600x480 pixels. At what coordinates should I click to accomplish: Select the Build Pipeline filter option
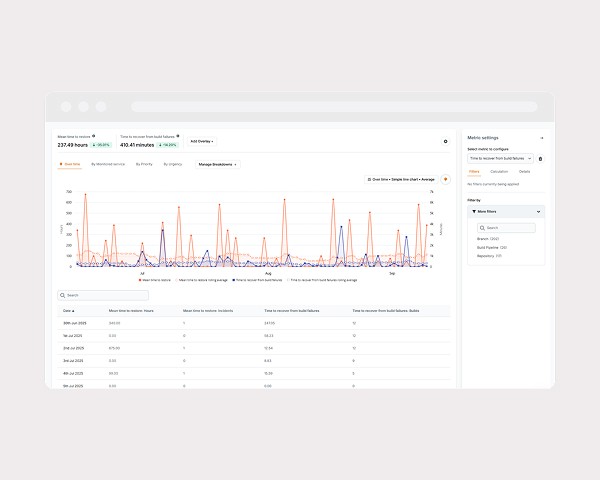(x=492, y=248)
